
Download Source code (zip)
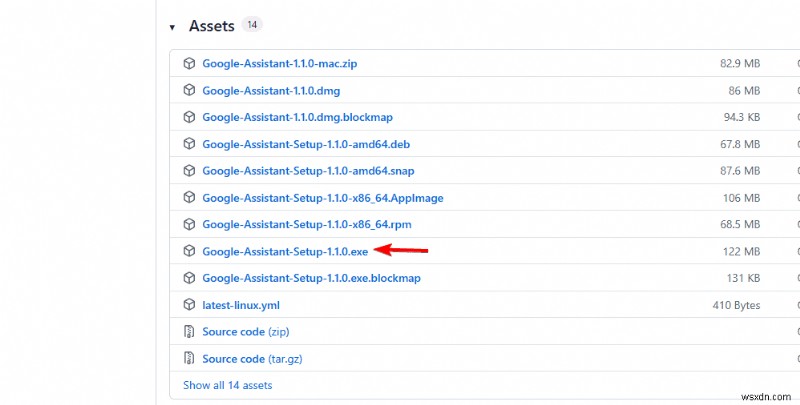pyautogui.click(x=246, y=332)
